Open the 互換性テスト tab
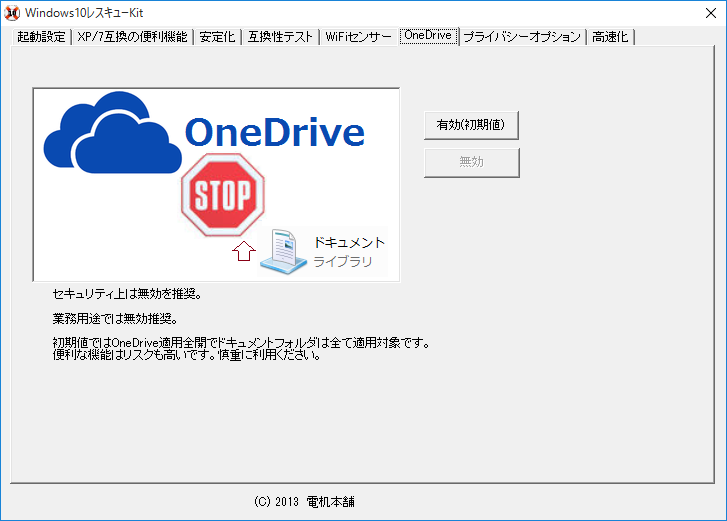This screenshot has width=727, height=521. (x=281, y=37)
